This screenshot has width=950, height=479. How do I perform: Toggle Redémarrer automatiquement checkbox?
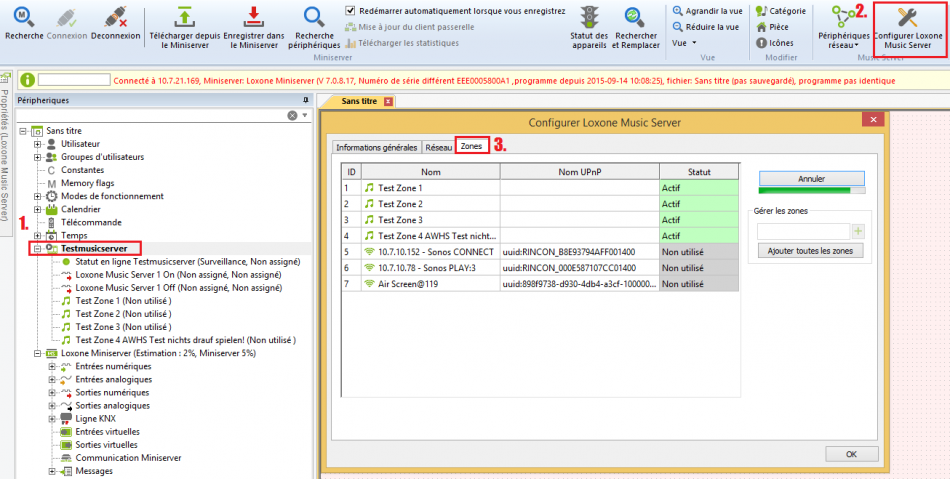pos(350,11)
